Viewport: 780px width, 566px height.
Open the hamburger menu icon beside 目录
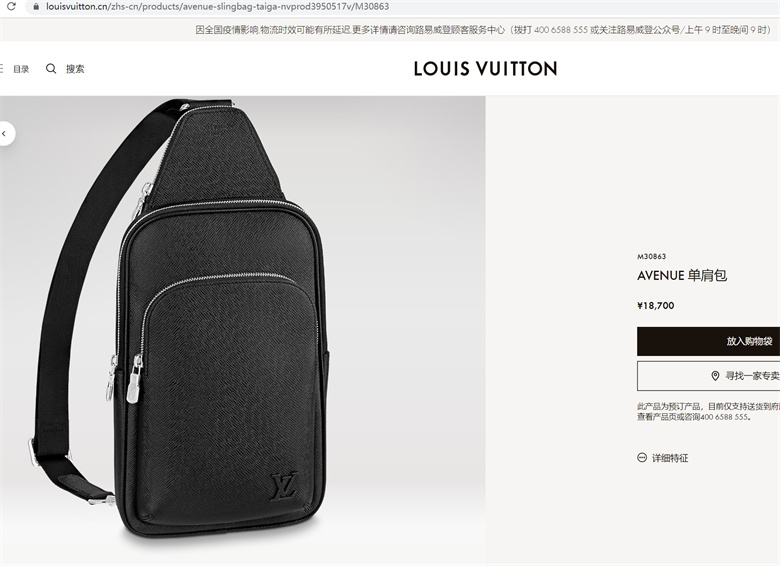click(1, 69)
